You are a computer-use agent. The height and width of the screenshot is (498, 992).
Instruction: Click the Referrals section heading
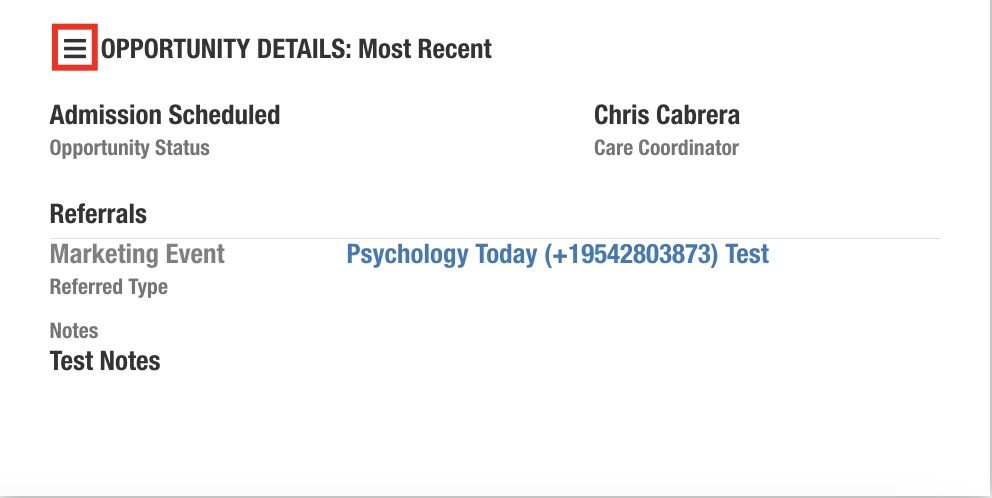98,213
